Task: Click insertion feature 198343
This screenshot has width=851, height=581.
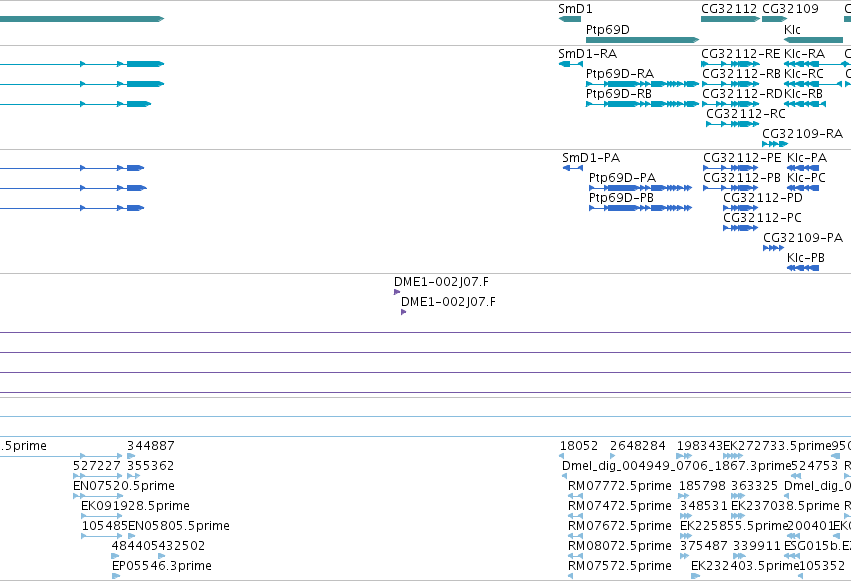Action: [x=684, y=456]
